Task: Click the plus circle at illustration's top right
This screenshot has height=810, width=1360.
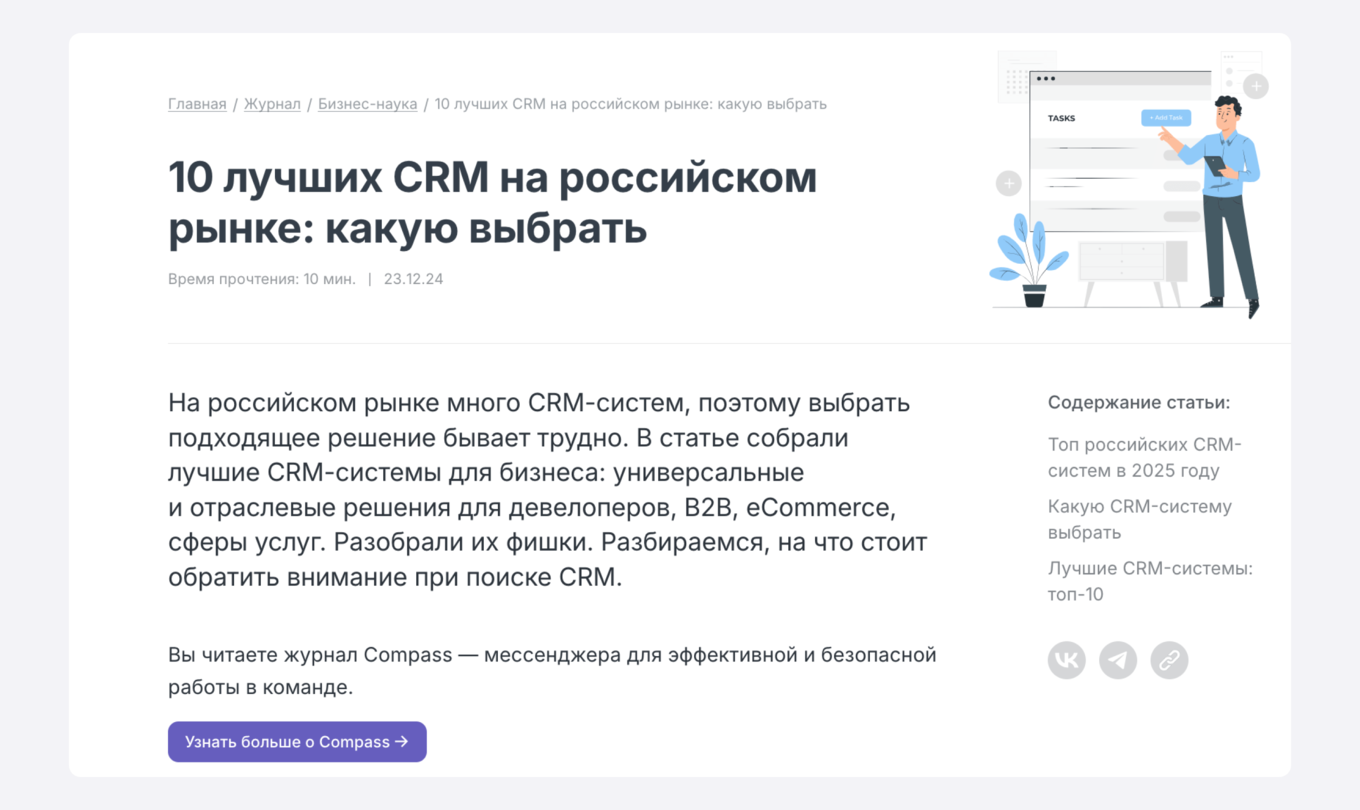Action: (x=1255, y=86)
